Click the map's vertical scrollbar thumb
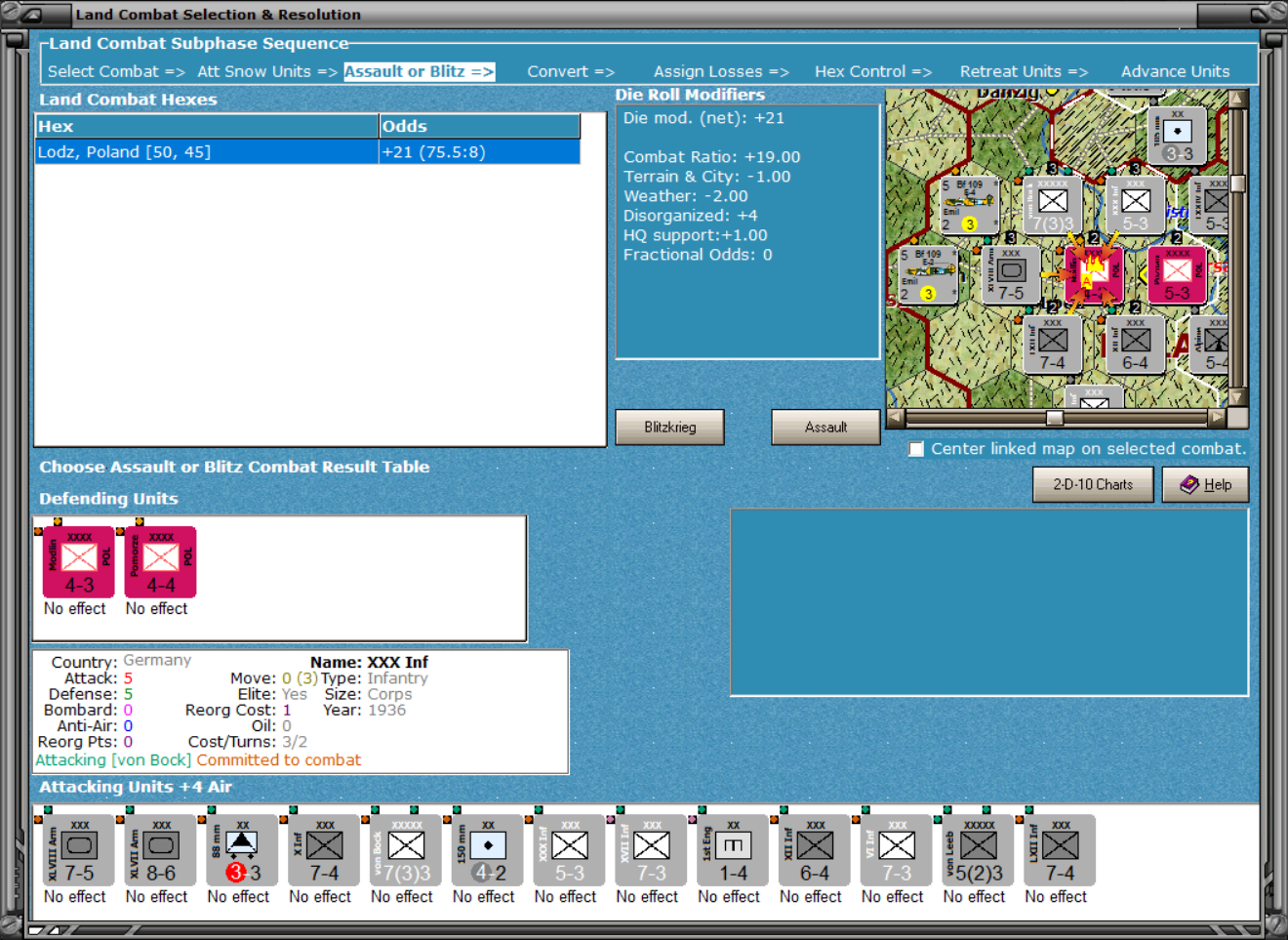The image size is (1288, 940). [x=1238, y=184]
